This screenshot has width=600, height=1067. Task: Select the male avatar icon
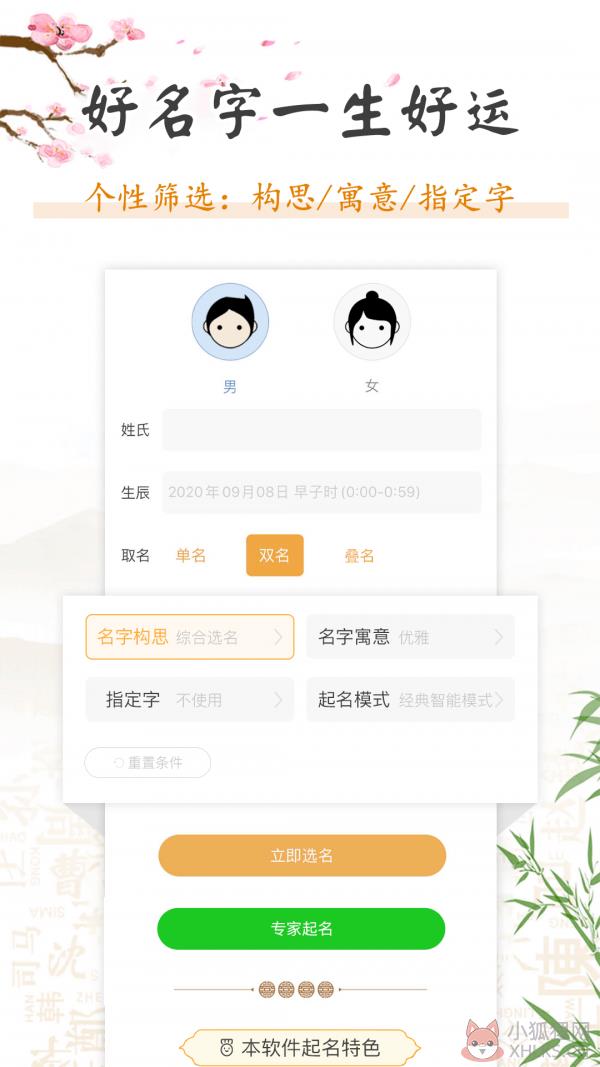point(230,322)
